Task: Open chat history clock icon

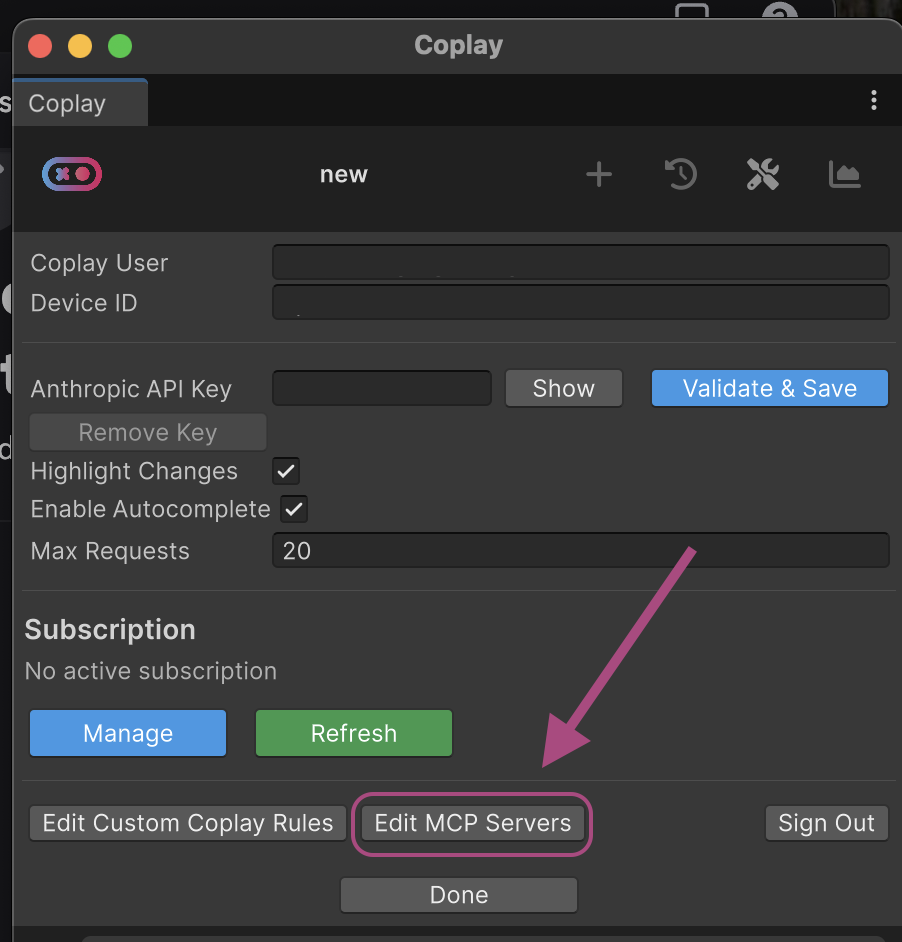Action: click(681, 174)
